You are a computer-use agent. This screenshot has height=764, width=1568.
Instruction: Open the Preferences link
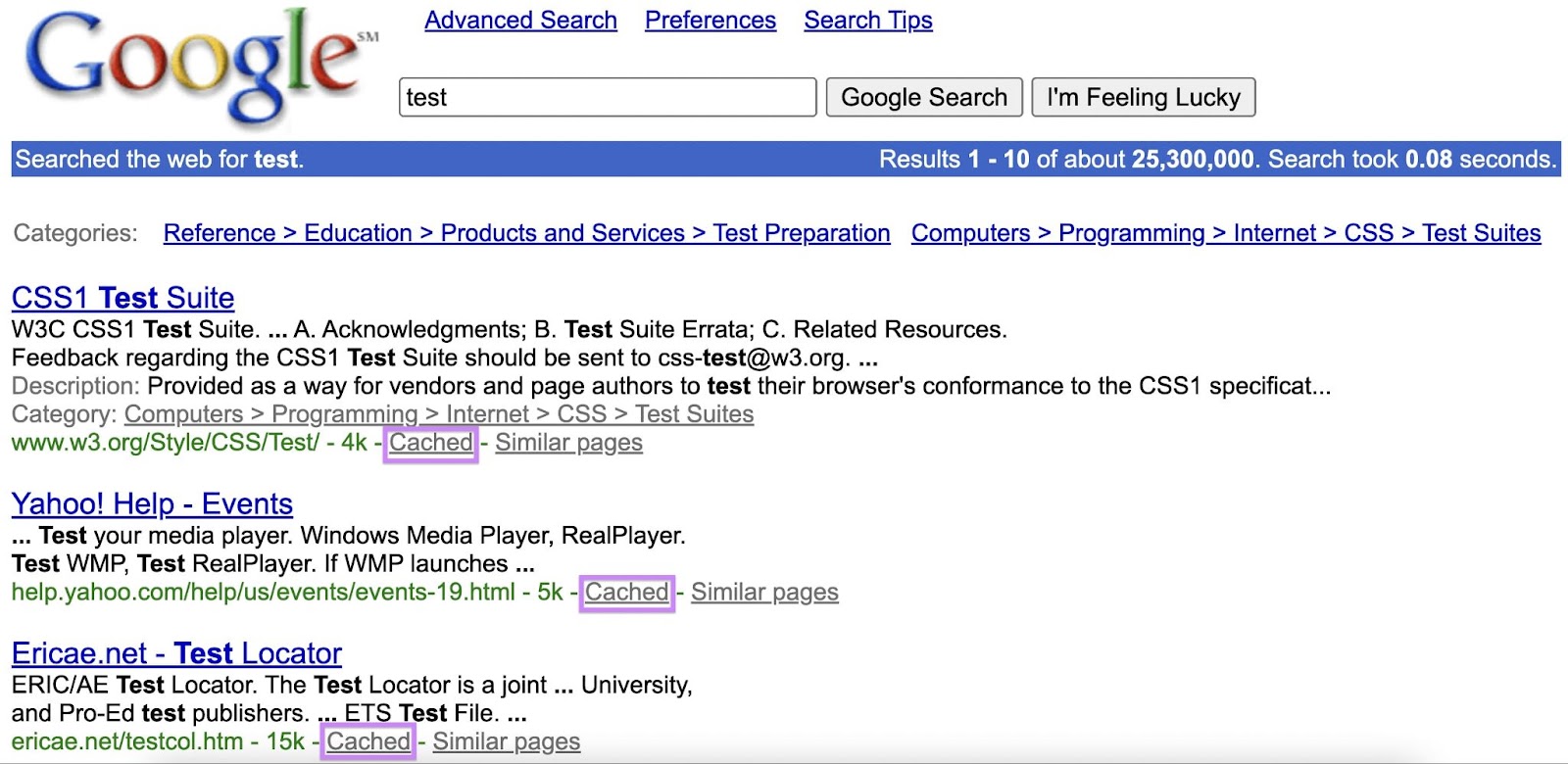coord(710,21)
